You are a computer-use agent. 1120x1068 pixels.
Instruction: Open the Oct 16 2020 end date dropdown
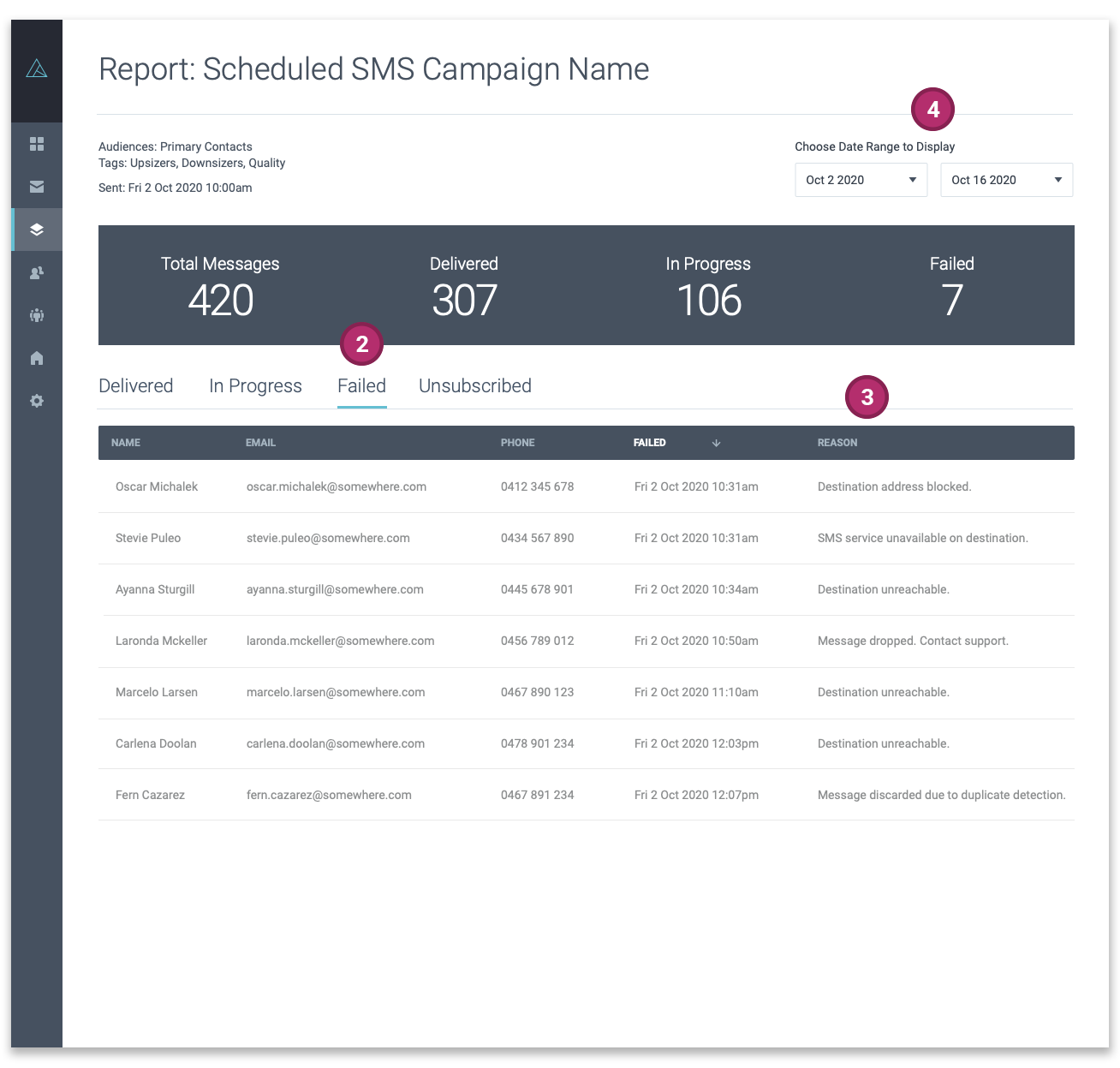[x=1006, y=180]
